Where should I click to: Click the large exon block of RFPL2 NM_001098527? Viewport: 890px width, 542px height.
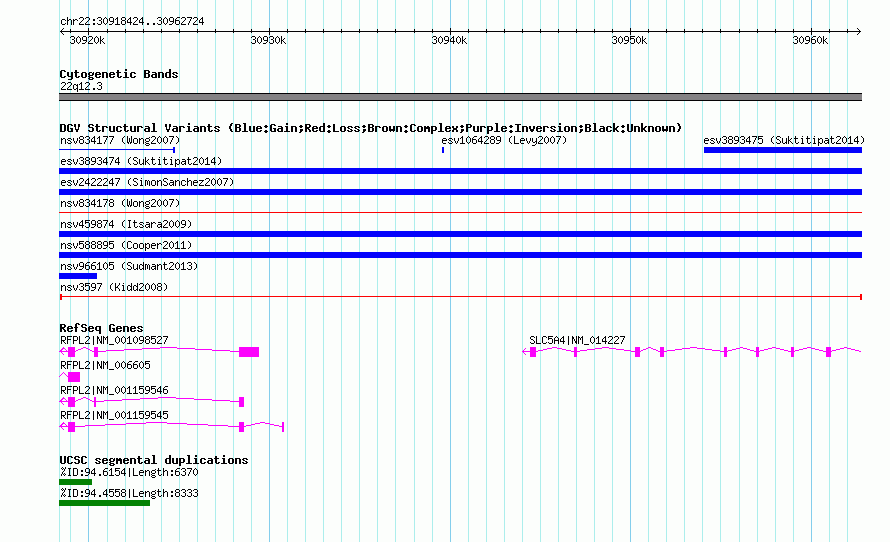point(249,352)
